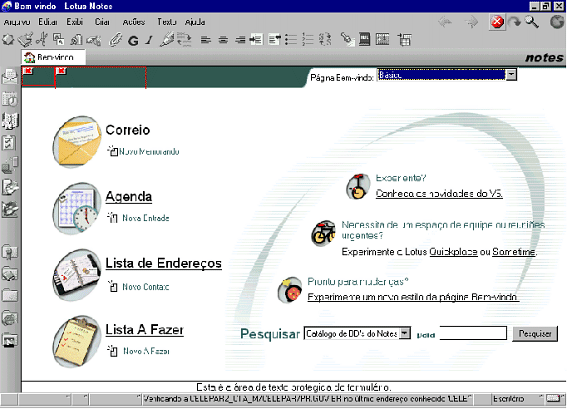Open the Texto menu
567x409 pixels.
point(166,22)
